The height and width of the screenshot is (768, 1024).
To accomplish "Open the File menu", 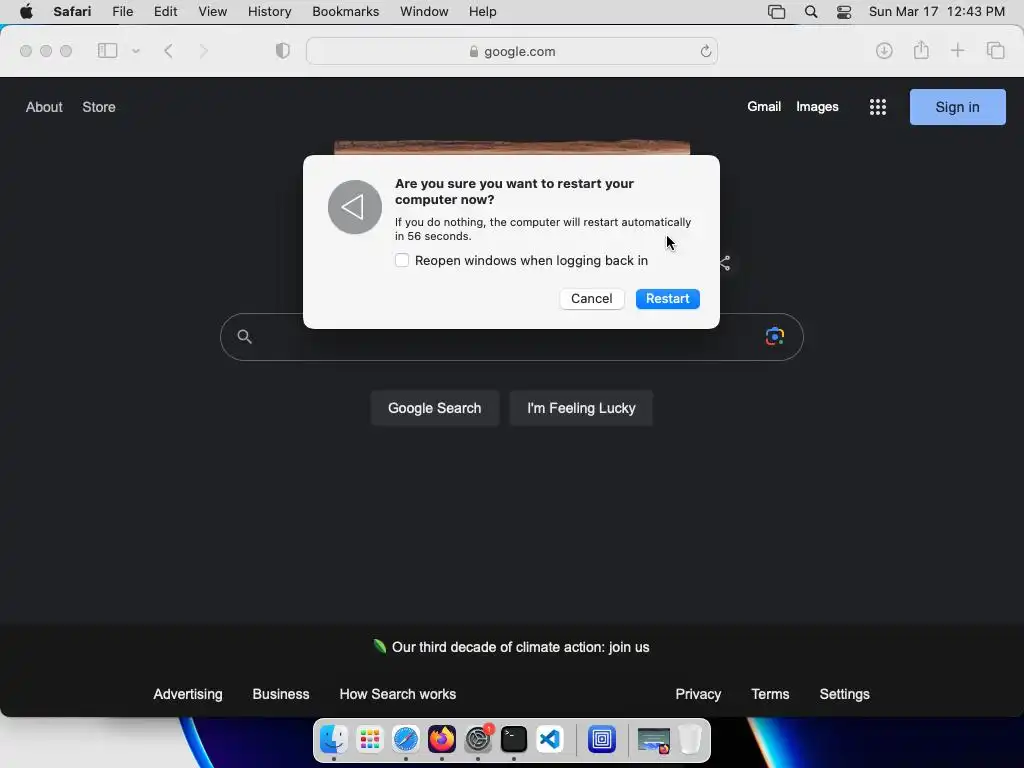I will click(x=123, y=12).
